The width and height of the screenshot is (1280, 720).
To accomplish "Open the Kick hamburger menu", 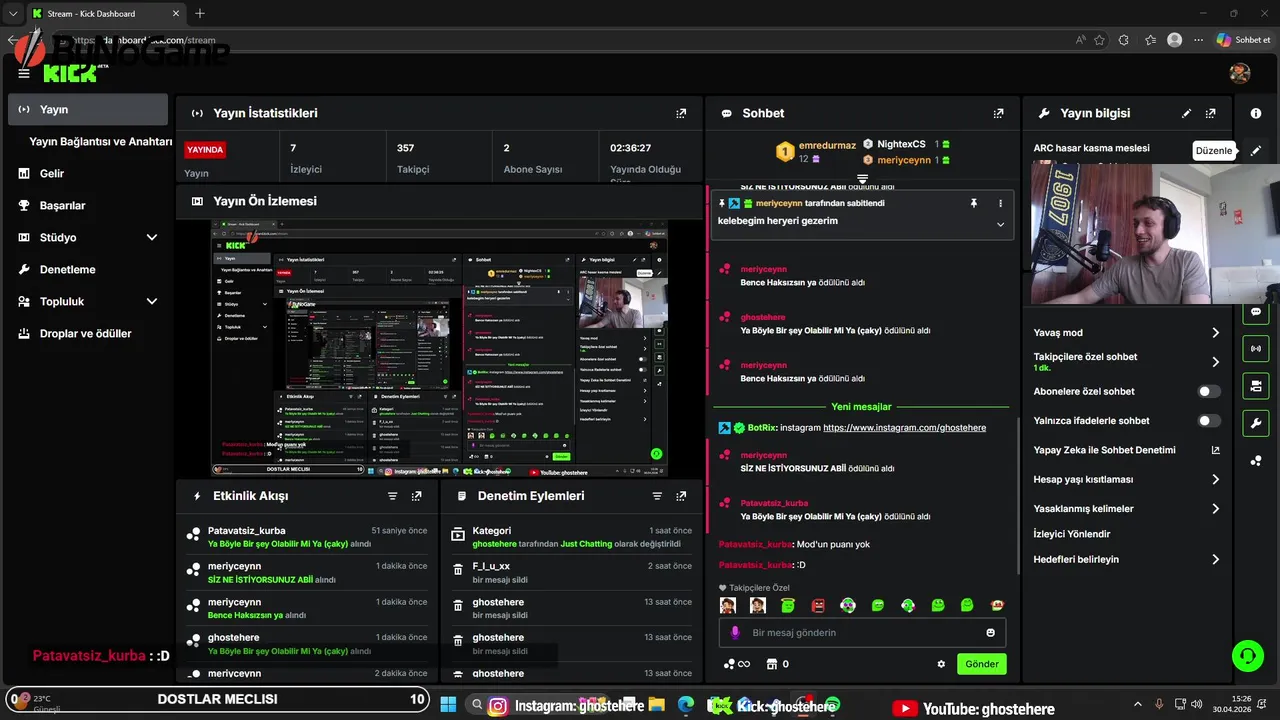I will coord(24,73).
